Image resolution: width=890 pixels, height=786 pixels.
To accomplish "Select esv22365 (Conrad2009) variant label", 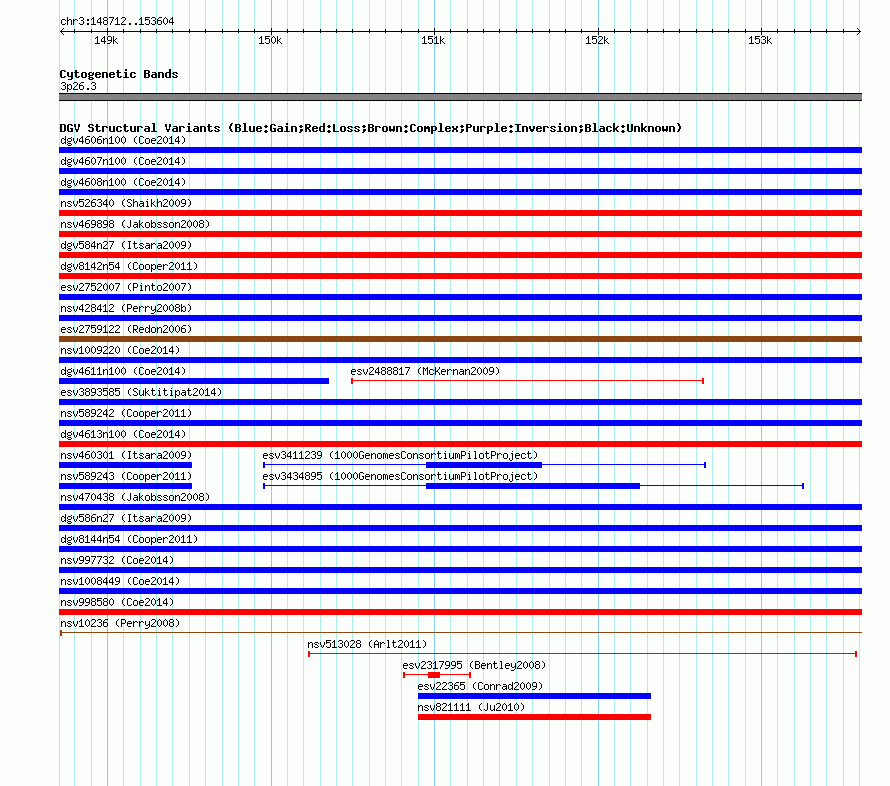I will pyautogui.click(x=480, y=686).
